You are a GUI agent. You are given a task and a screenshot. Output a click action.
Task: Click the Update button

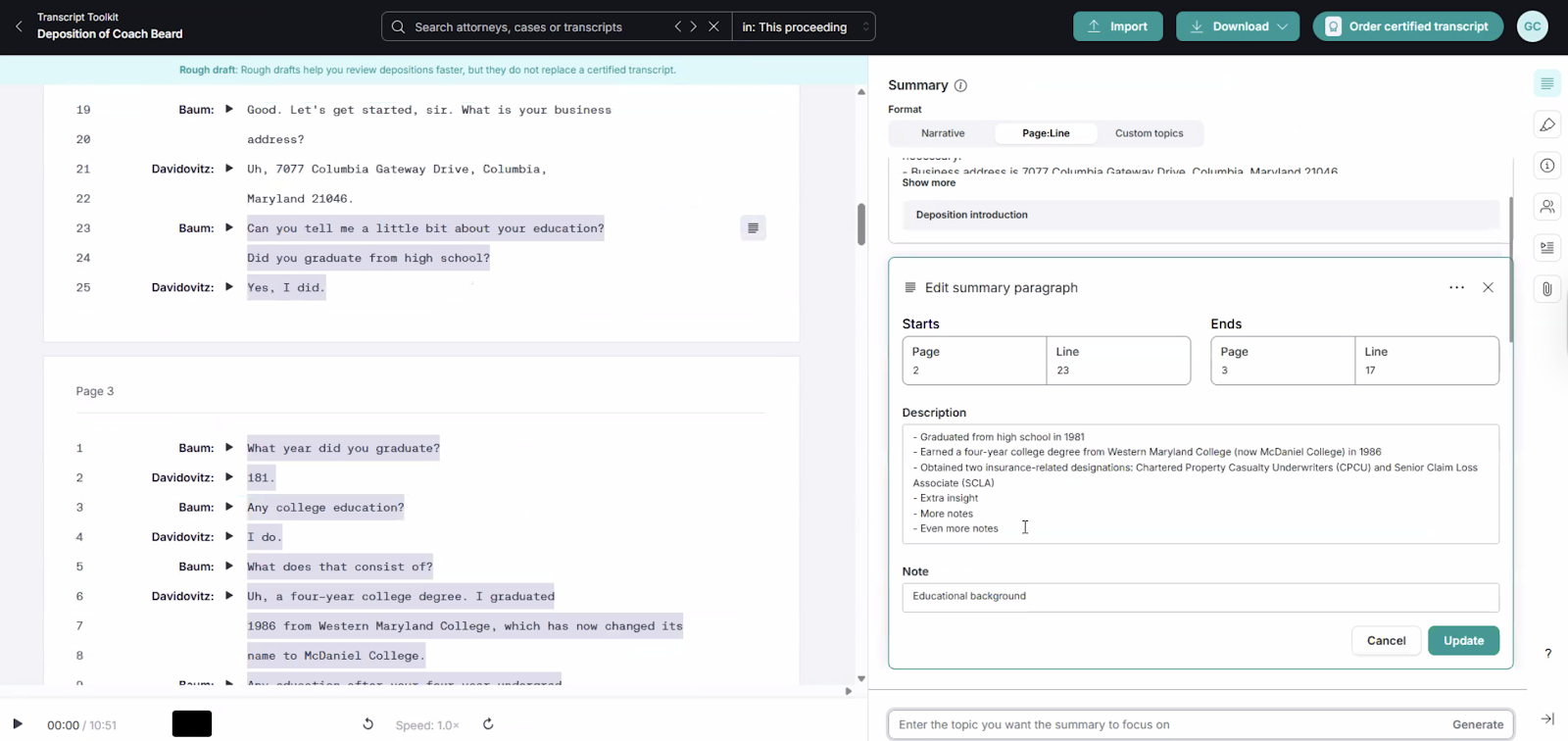click(1463, 640)
